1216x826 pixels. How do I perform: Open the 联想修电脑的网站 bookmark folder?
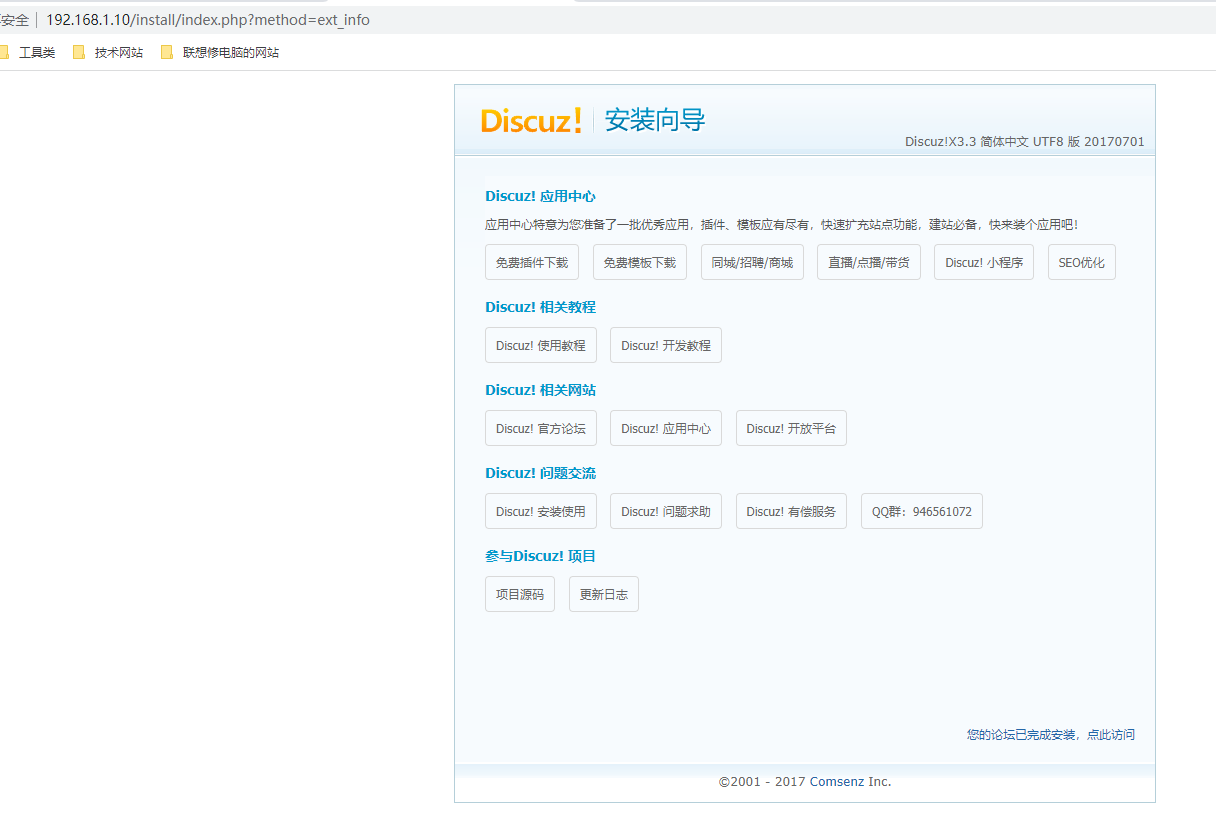click(220, 53)
